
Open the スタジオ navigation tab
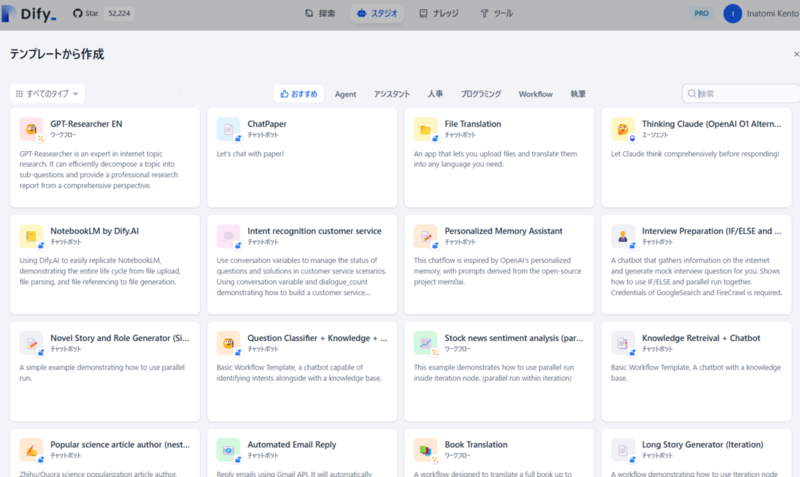tap(377, 13)
